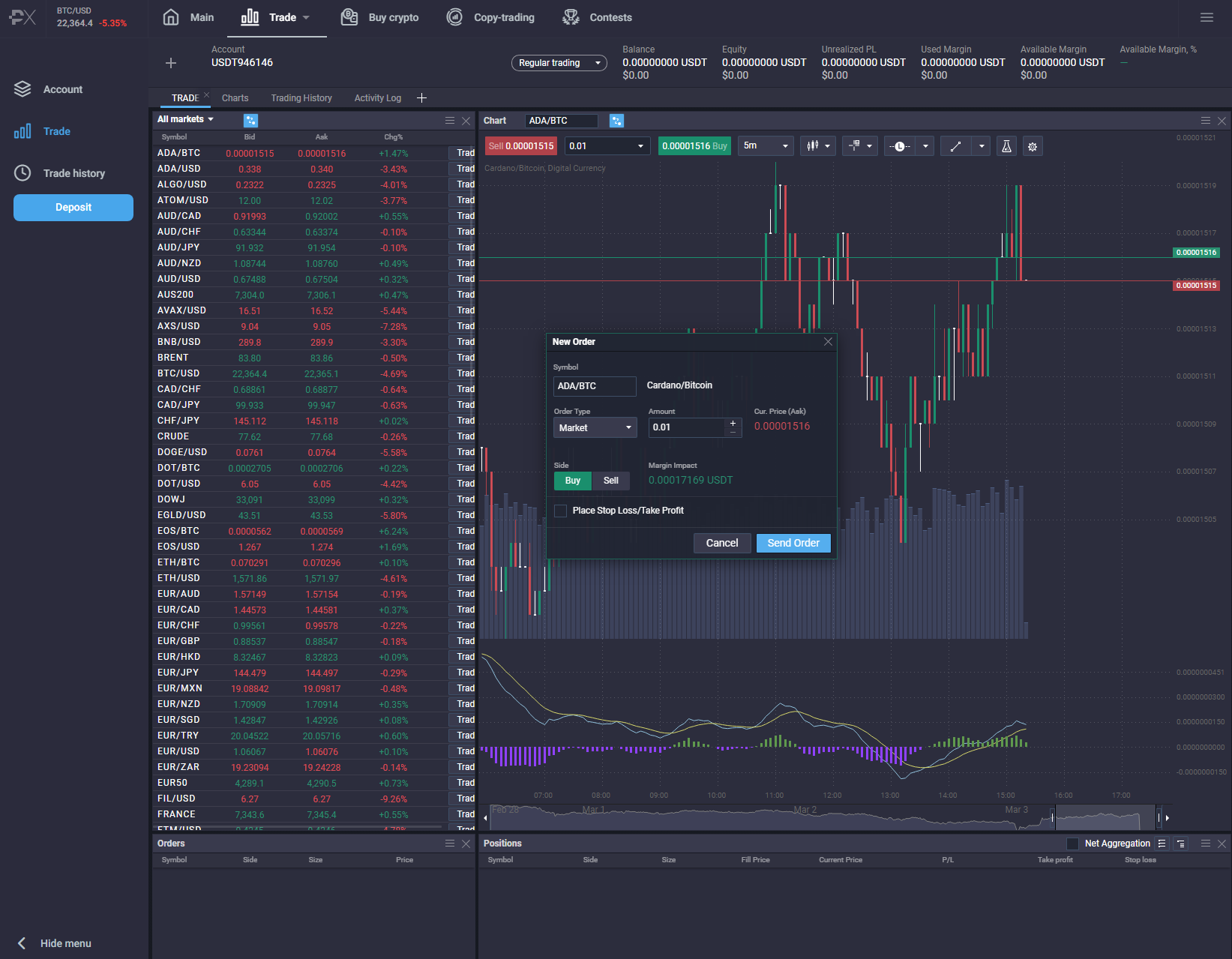
Task: Select the trend line drawing tool
Action: [x=955, y=146]
